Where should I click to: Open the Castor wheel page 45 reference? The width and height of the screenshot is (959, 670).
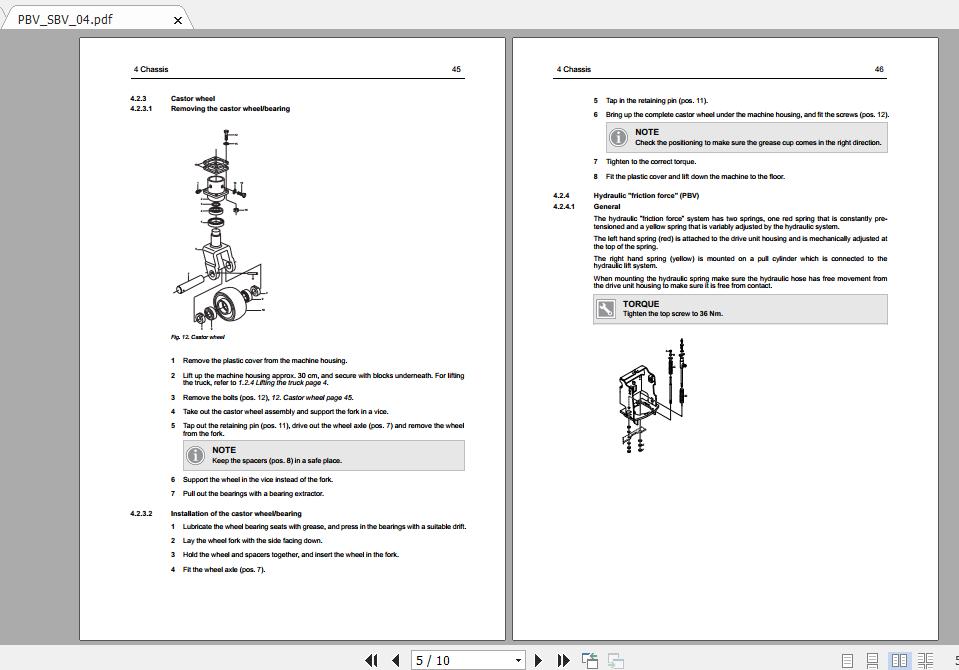click(312, 397)
